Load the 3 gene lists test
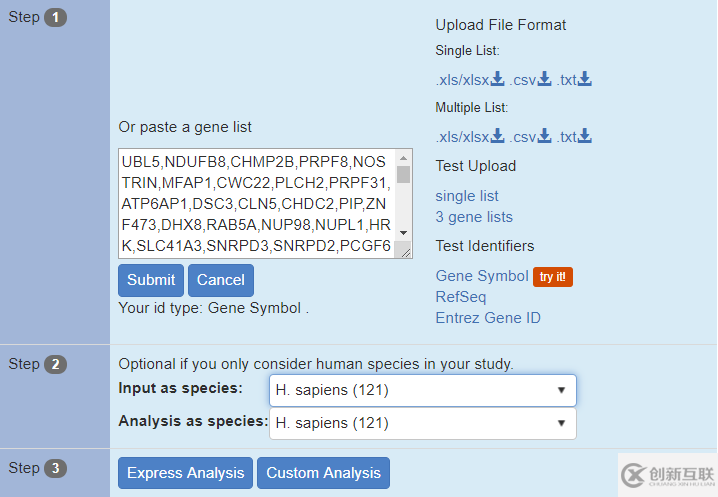The image size is (718, 497). [x=474, y=217]
